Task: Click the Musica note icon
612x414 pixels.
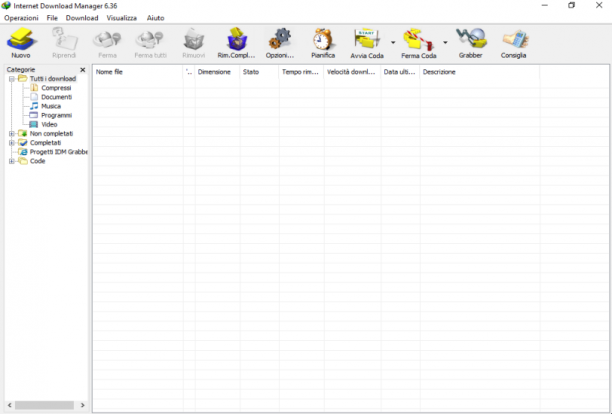Action: pyautogui.click(x=34, y=106)
